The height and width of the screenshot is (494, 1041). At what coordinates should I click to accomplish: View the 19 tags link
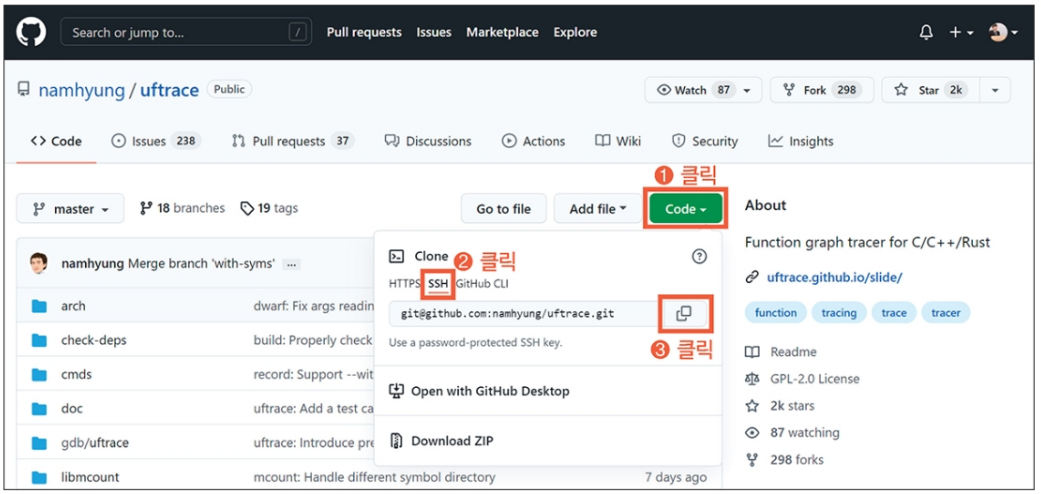click(x=269, y=208)
